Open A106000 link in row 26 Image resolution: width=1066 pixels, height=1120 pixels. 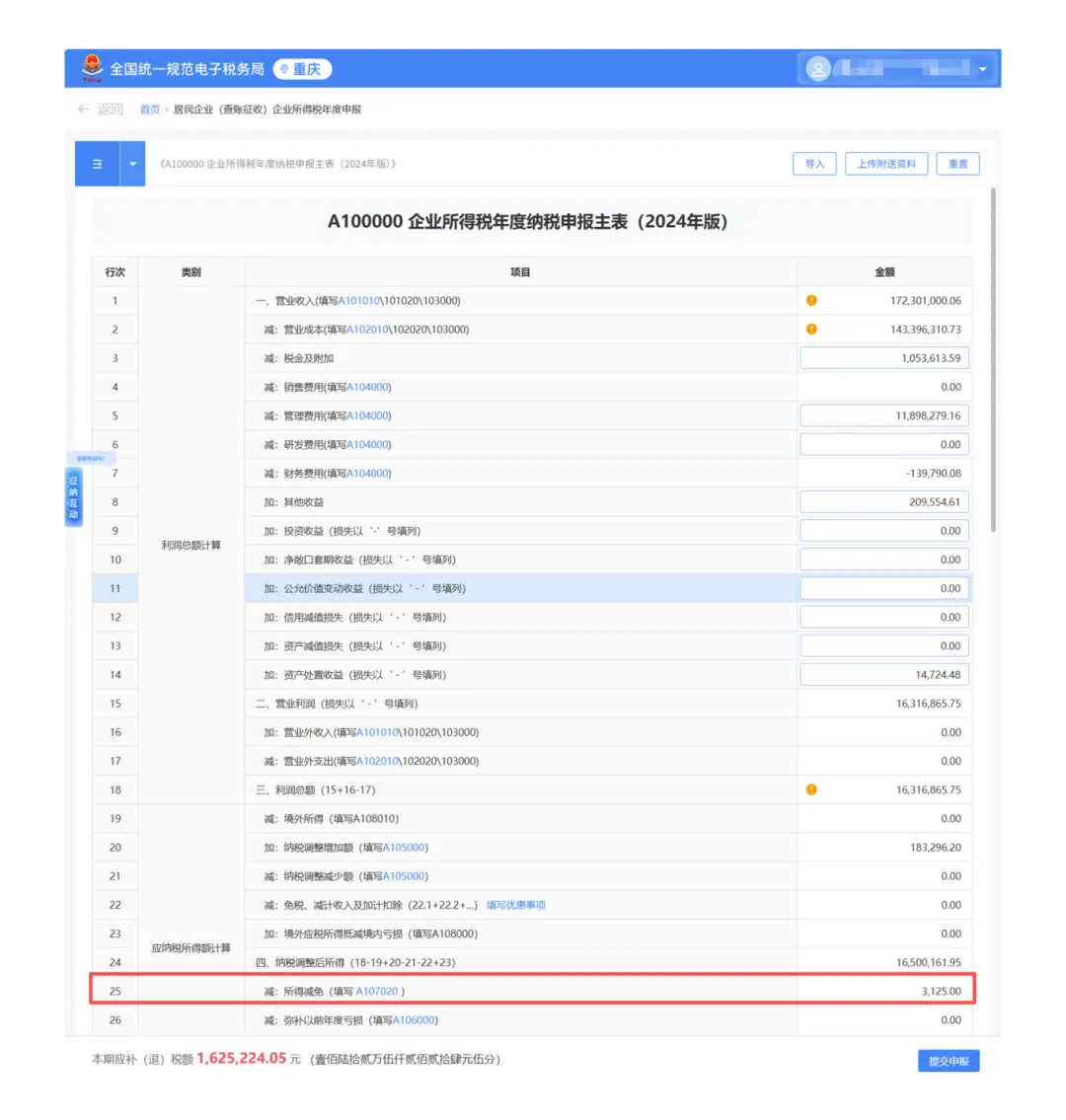pyautogui.click(x=414, y=1020)
